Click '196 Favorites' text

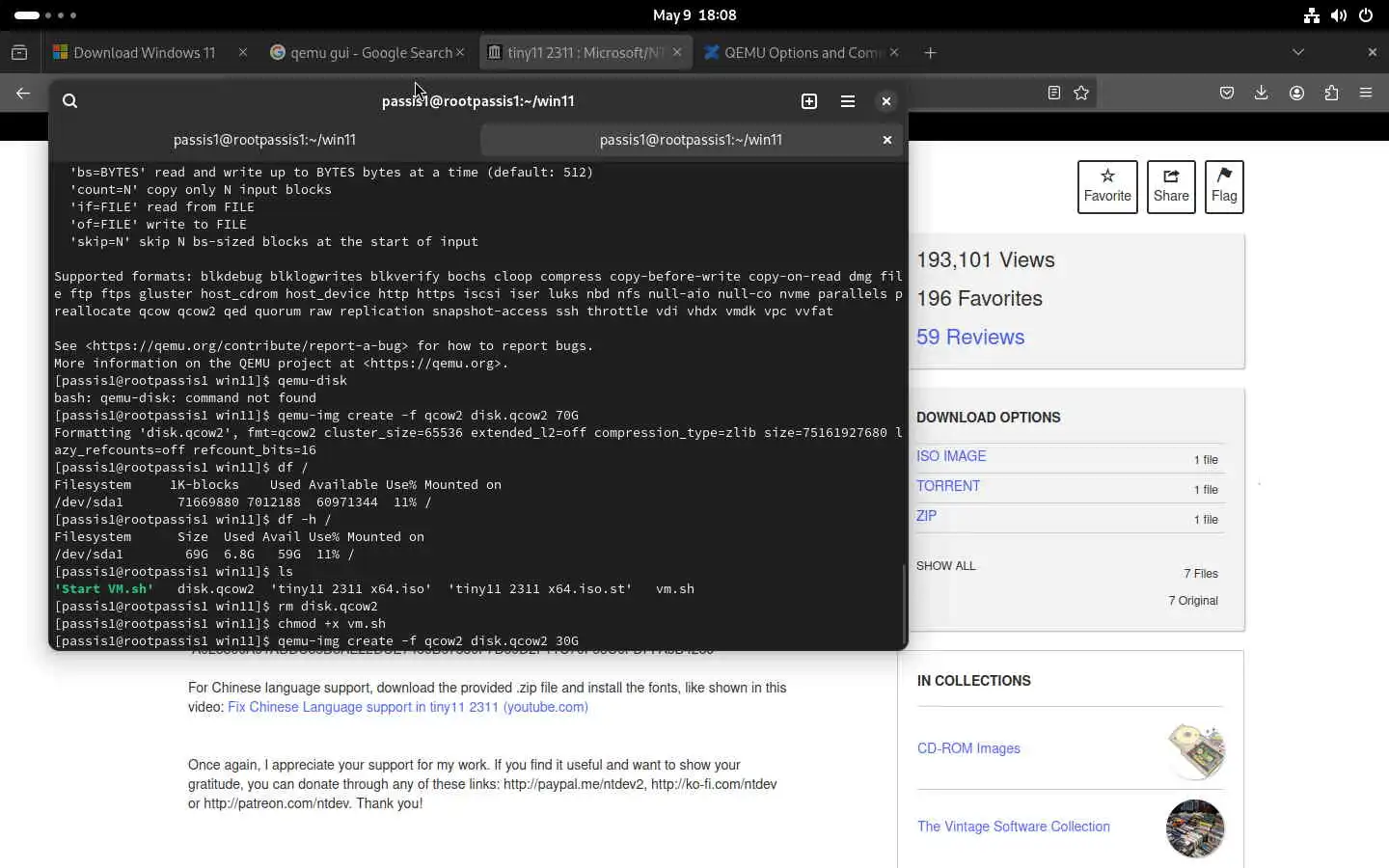[979, 299]
